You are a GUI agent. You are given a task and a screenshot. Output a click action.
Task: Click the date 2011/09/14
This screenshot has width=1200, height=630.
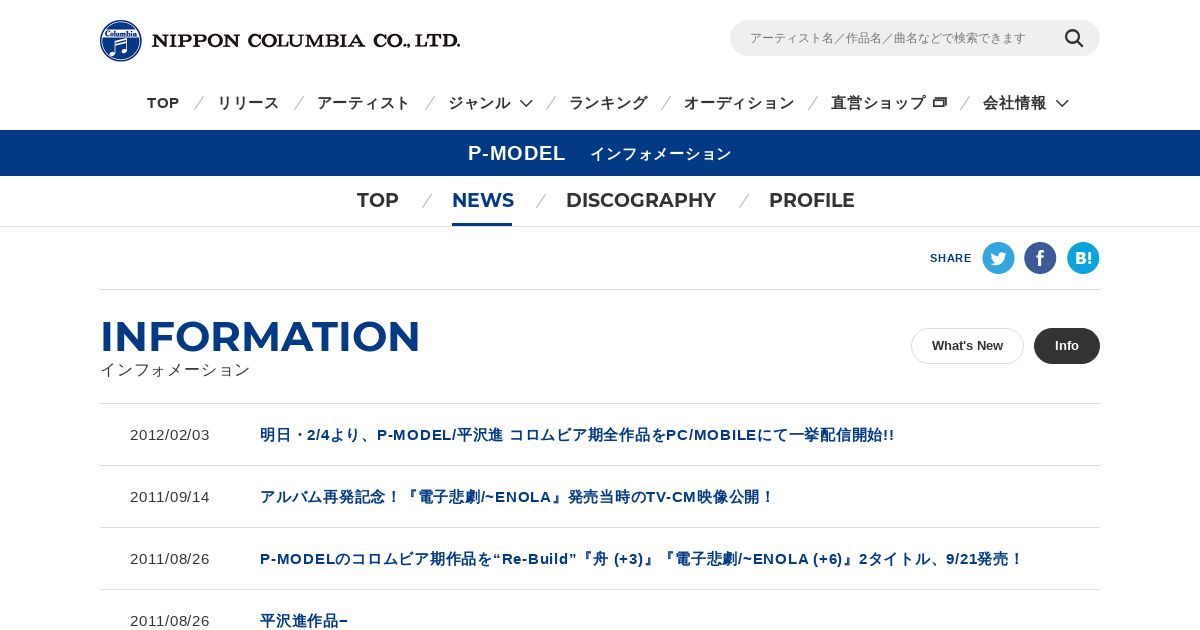(170, 497)
